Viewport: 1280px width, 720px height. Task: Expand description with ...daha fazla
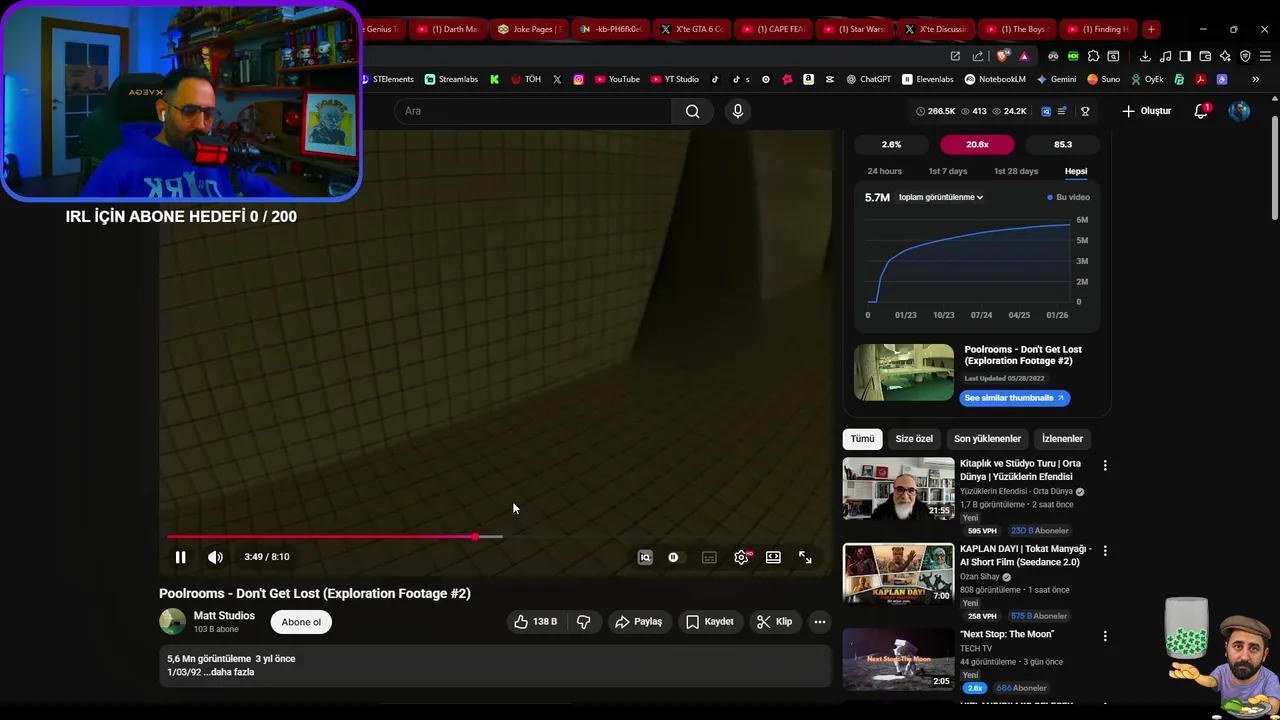[x=229, y=672]
